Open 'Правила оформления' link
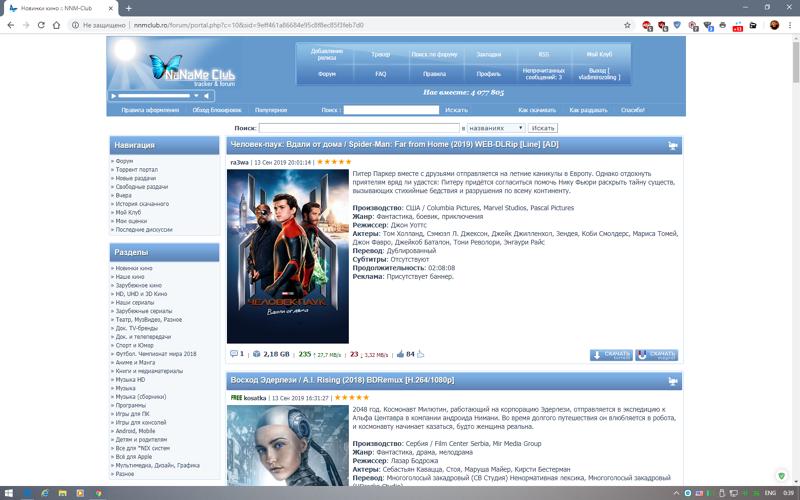 (x=150, y=110)
